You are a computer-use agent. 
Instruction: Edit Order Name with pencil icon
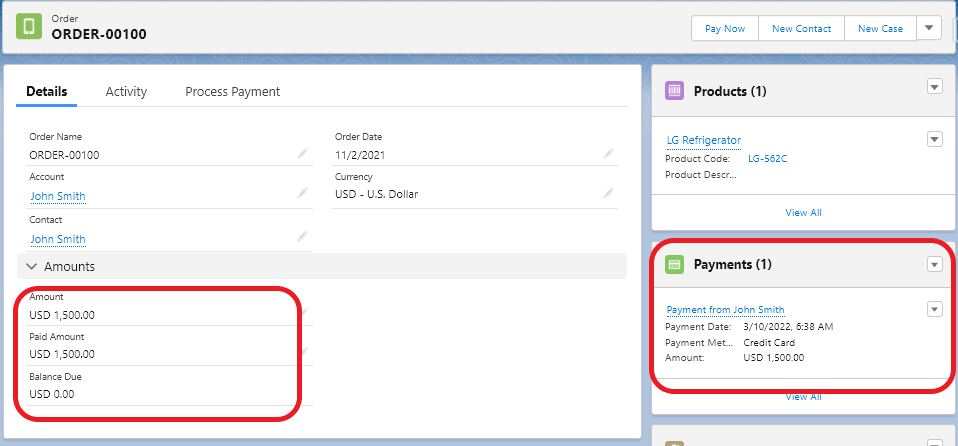tap(302, 154)
